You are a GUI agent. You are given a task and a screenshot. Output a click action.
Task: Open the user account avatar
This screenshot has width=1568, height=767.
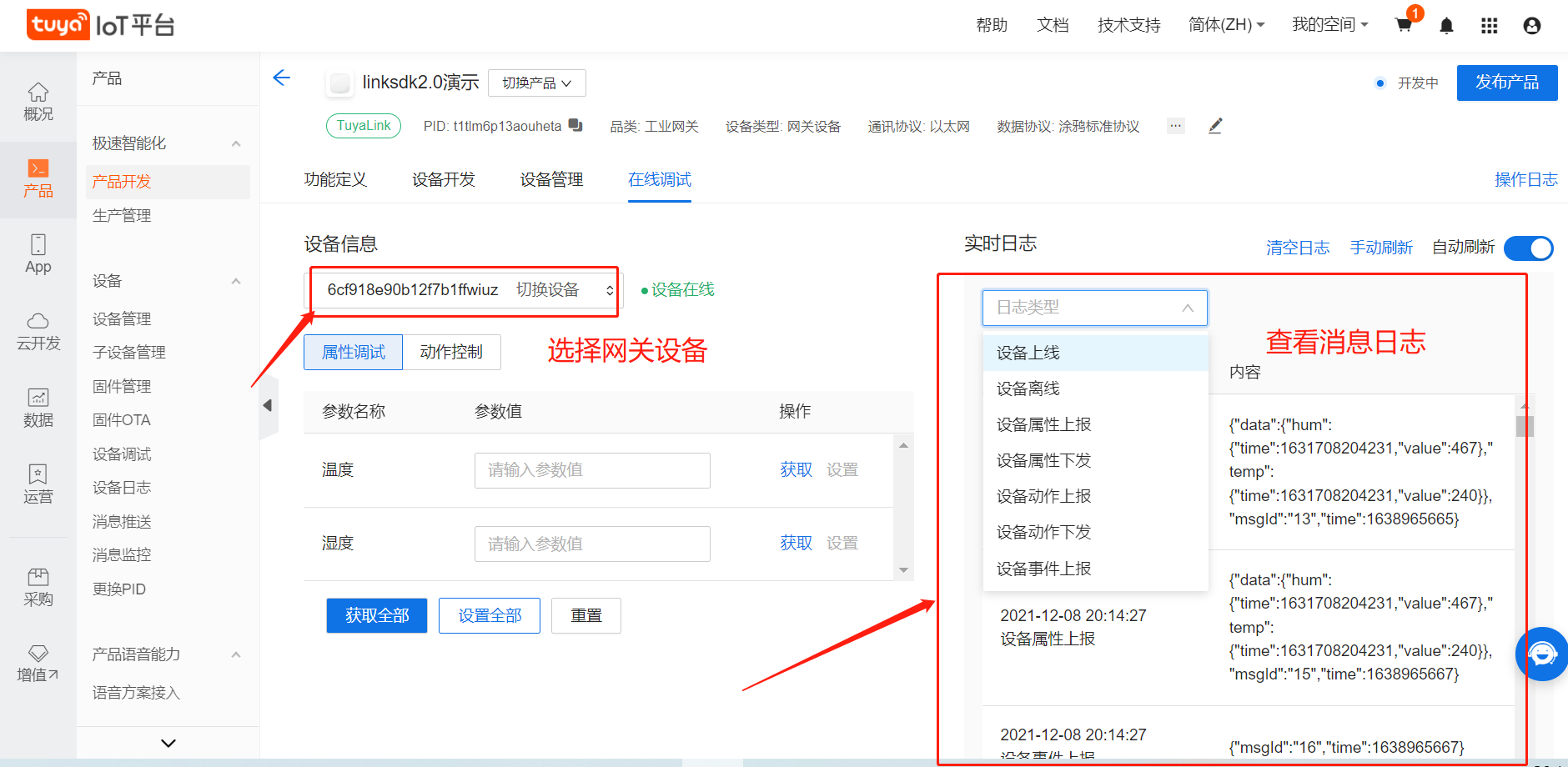(1531, 26)
